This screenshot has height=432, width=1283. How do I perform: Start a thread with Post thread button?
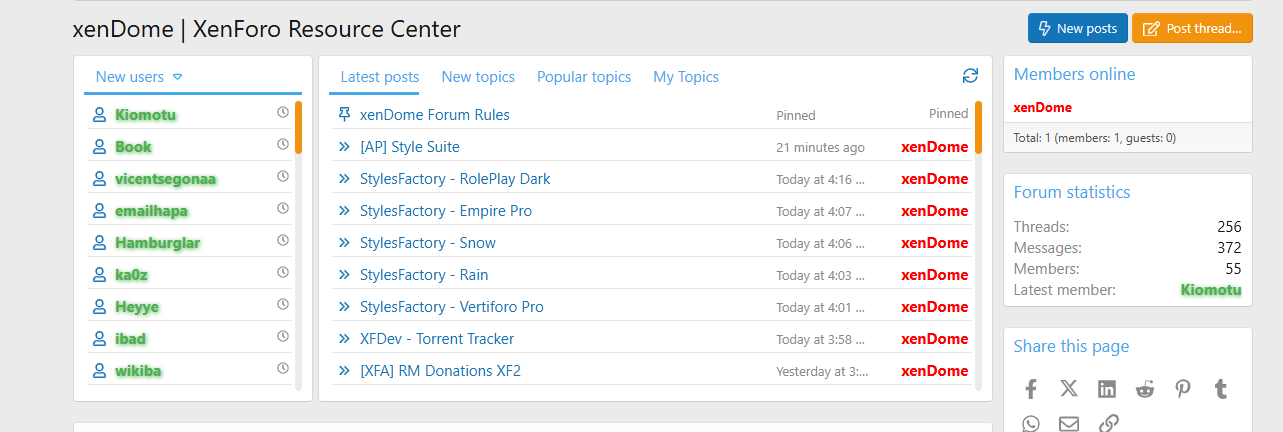pos(1192,28)
